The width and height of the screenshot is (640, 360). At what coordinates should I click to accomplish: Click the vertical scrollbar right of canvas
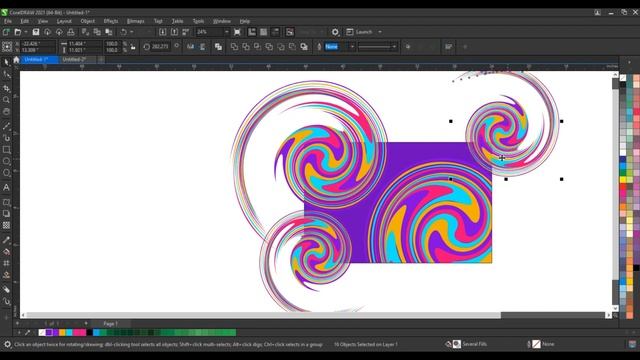point(615,184)
